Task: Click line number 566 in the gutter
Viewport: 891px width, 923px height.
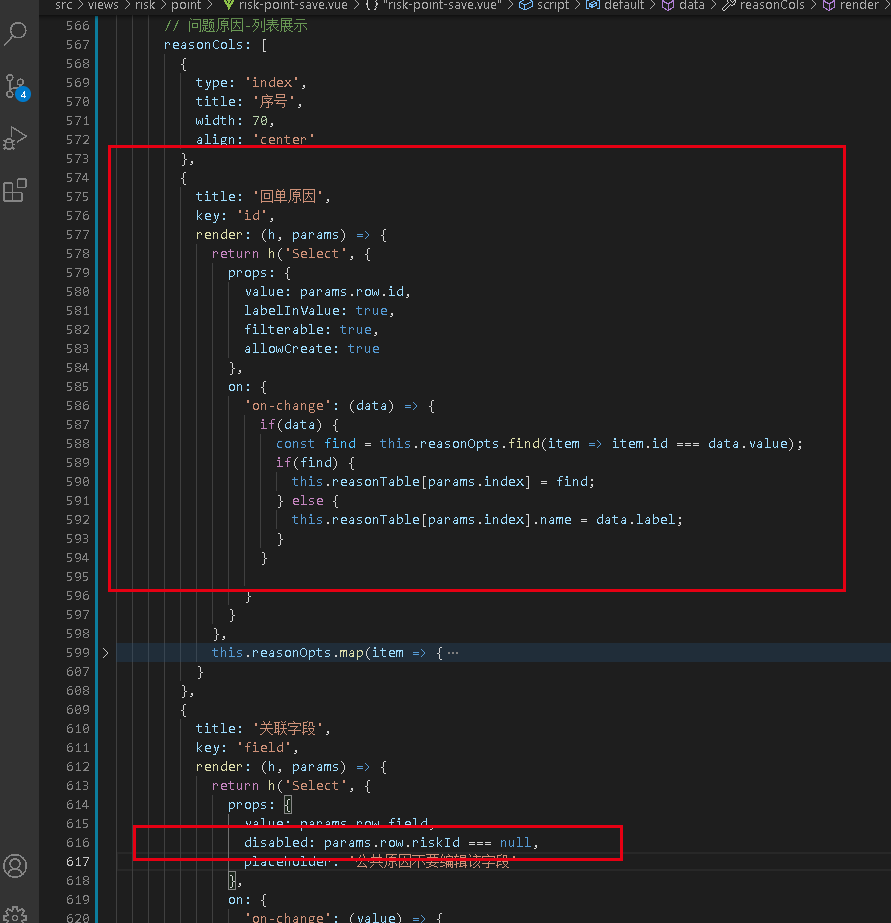Action: pyautogui.click(x=78, y=26)
